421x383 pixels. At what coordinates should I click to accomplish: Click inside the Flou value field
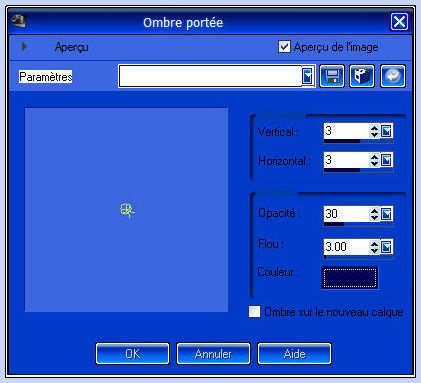point(346,247)
